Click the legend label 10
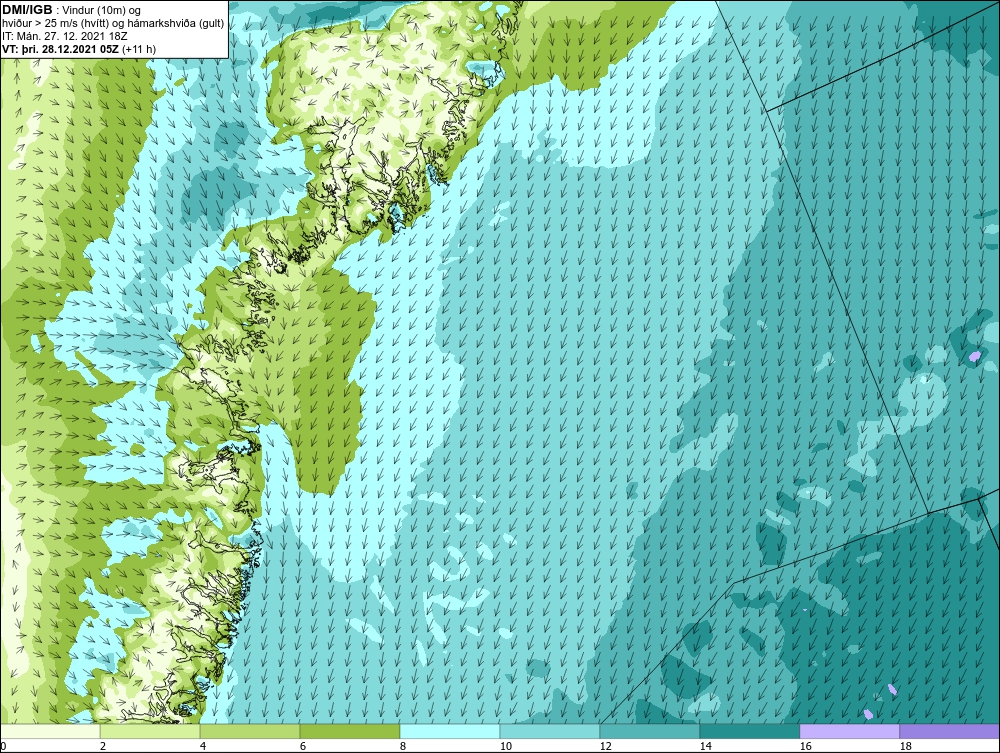1000x753 pixels. [506, 746]
